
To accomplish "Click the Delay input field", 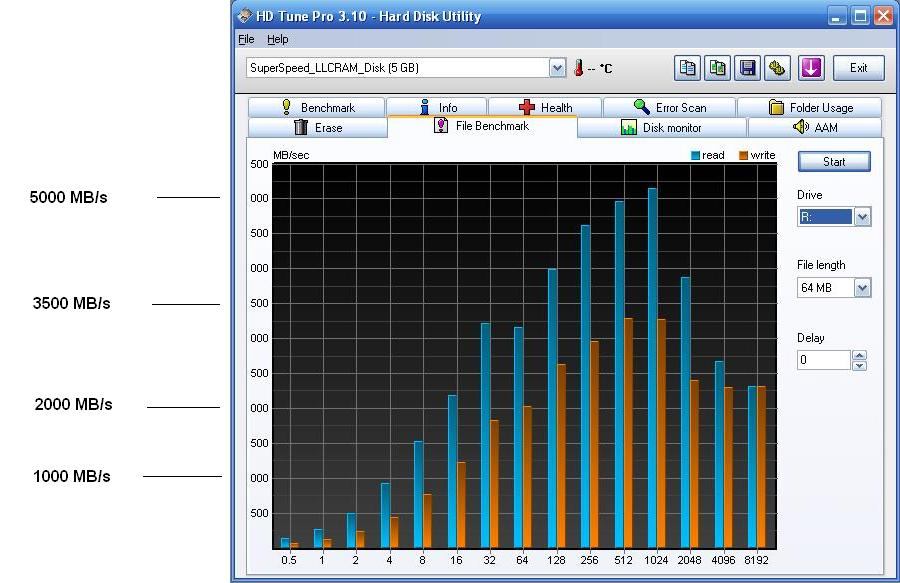I will click(824, 360).
